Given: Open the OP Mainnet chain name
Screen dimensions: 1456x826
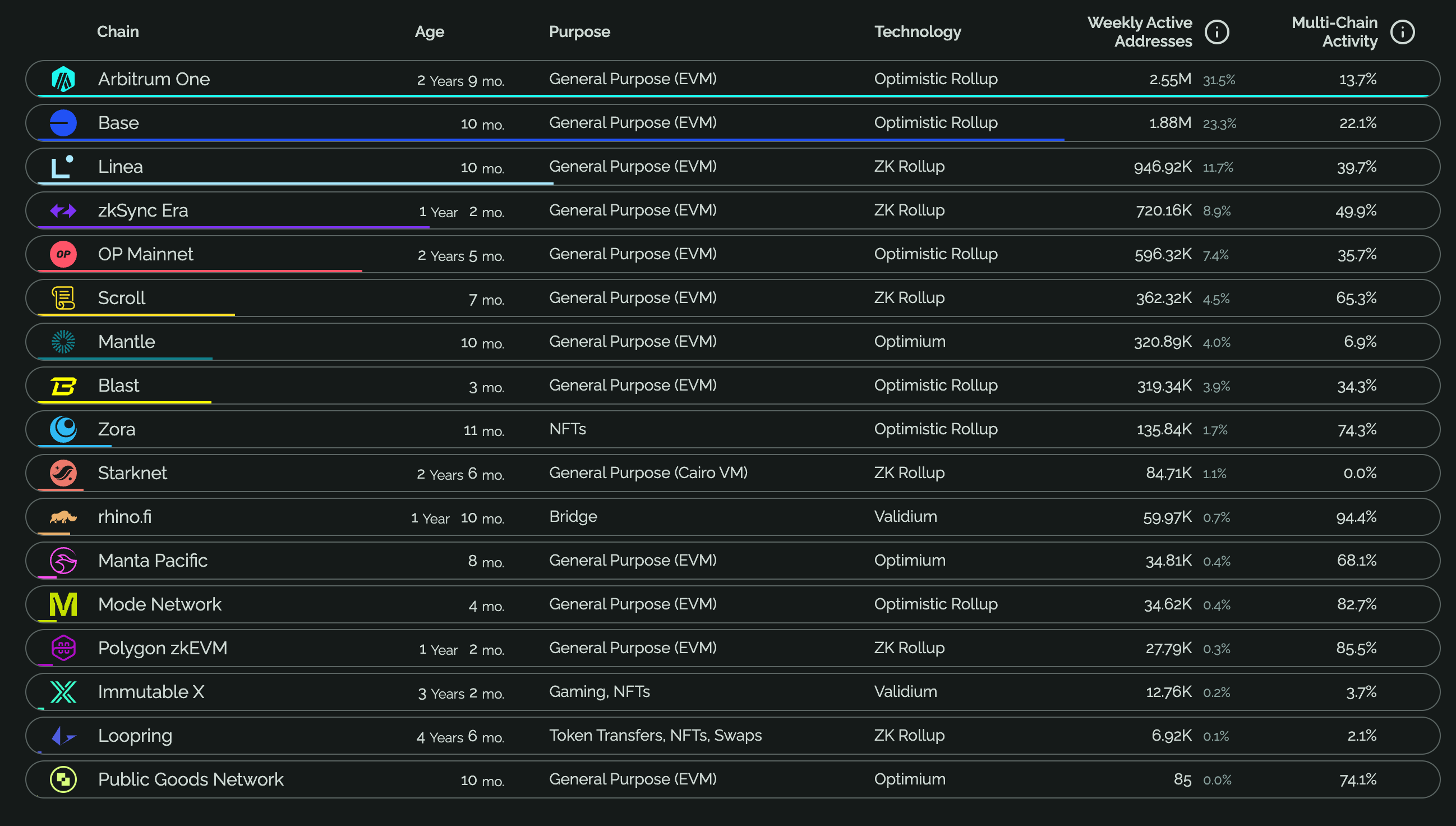Looking at the screenshot, I should point(145,254).
